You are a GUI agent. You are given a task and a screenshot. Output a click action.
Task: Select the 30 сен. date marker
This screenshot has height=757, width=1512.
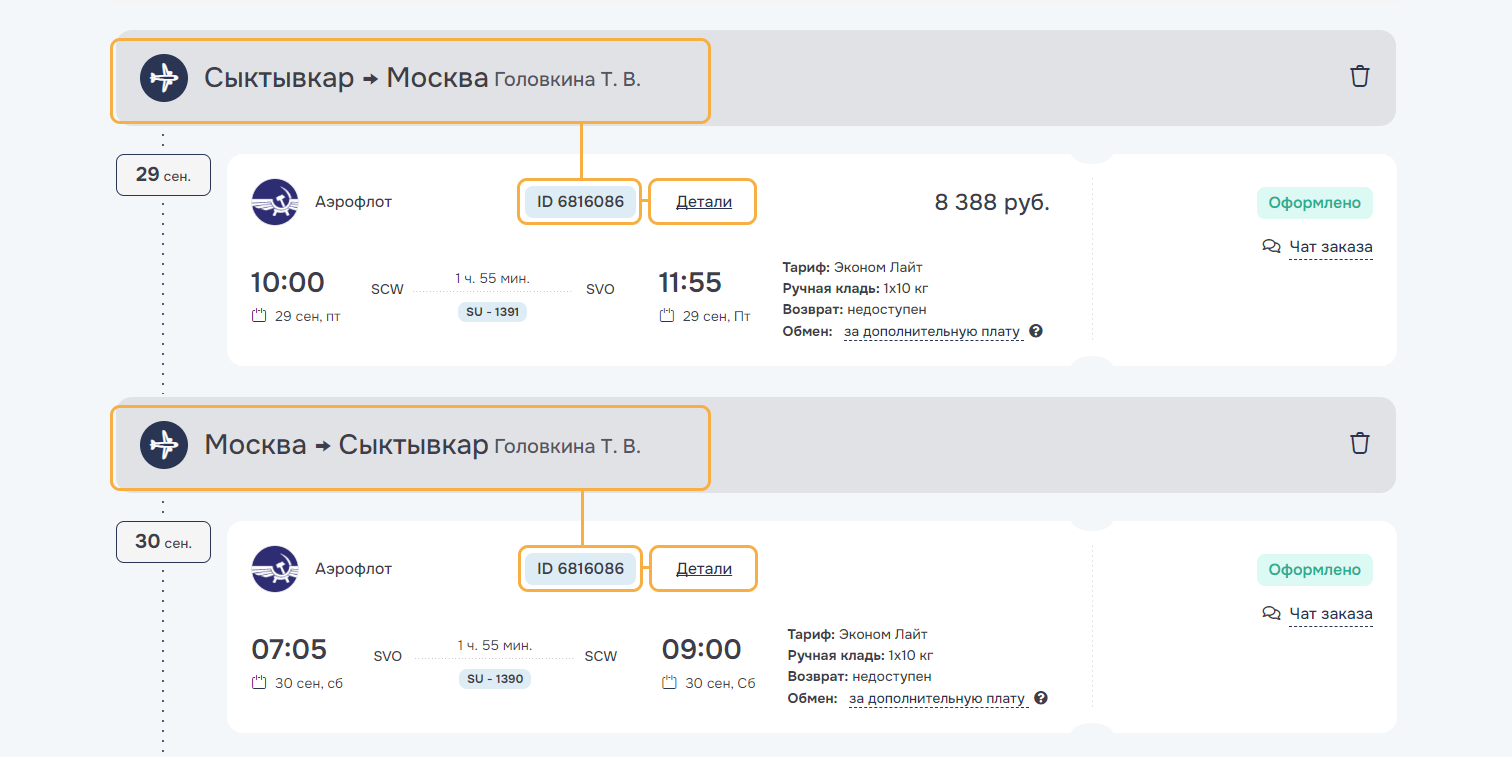(x=163, y=542)
